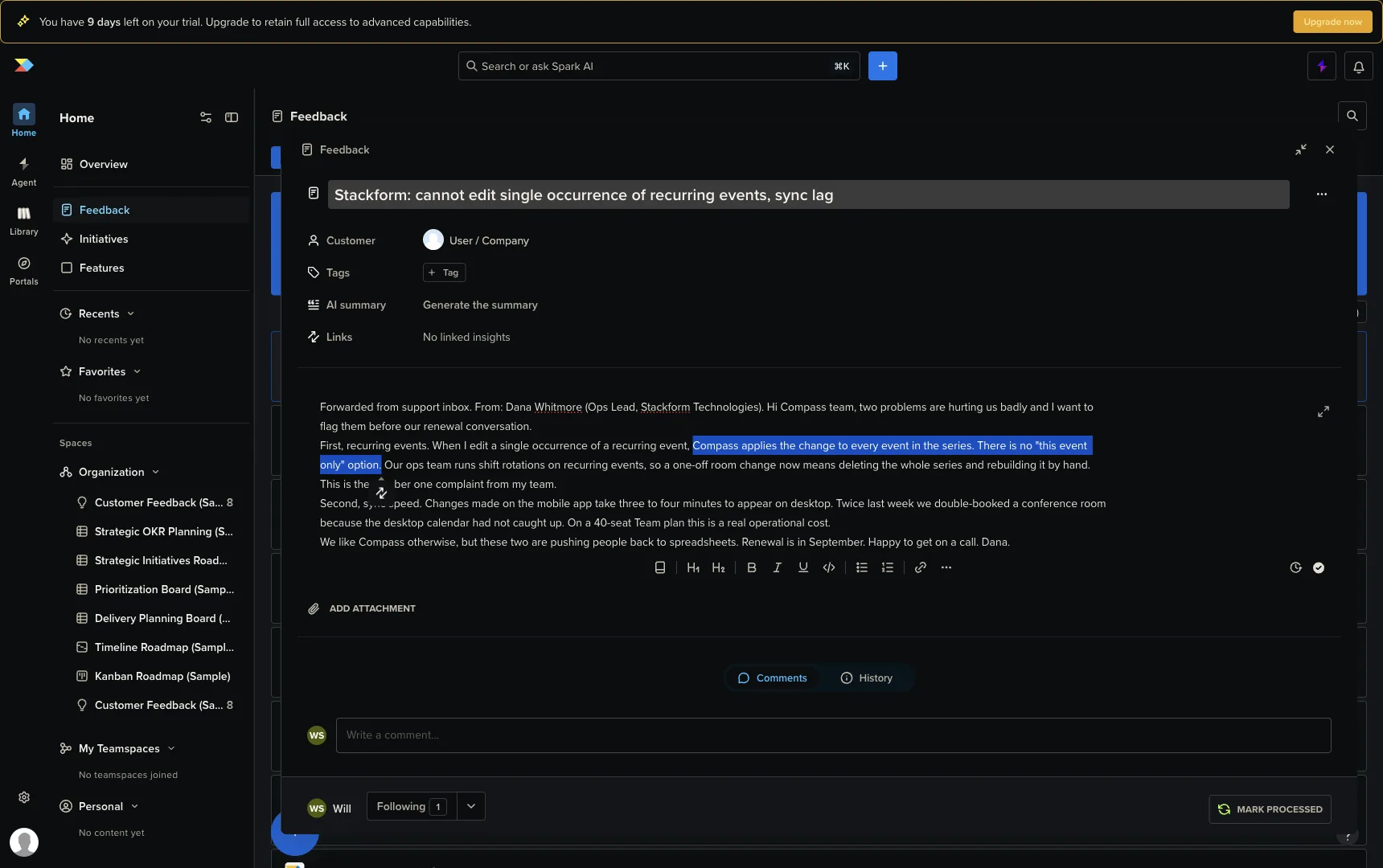Click the blue plus create button
The width and height of the screenshot is (1383, 868).
(x=882, y=66)
